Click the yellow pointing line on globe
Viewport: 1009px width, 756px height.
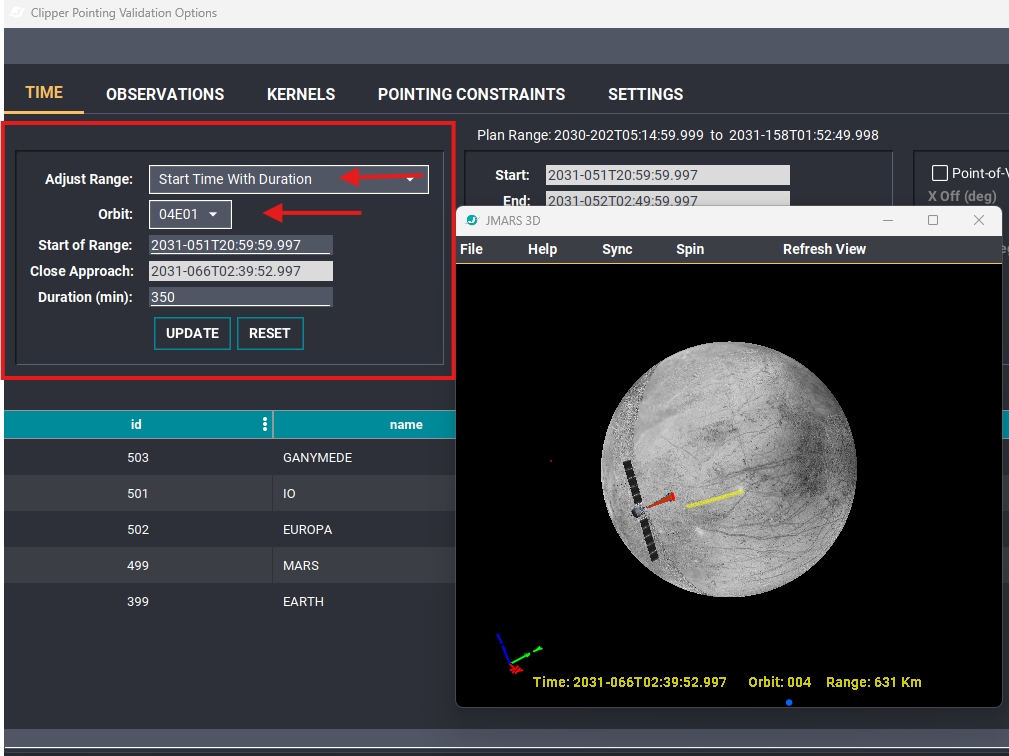point(714,499)
